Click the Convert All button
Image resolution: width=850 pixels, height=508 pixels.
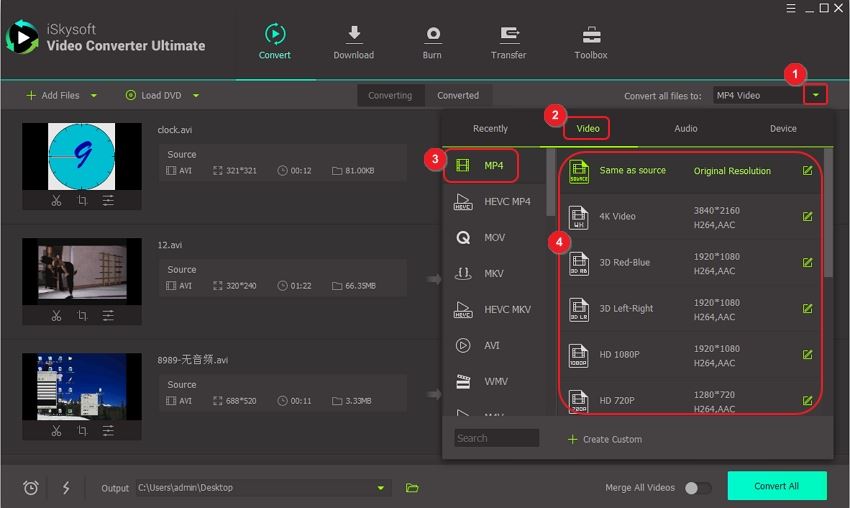pos(776,486)
